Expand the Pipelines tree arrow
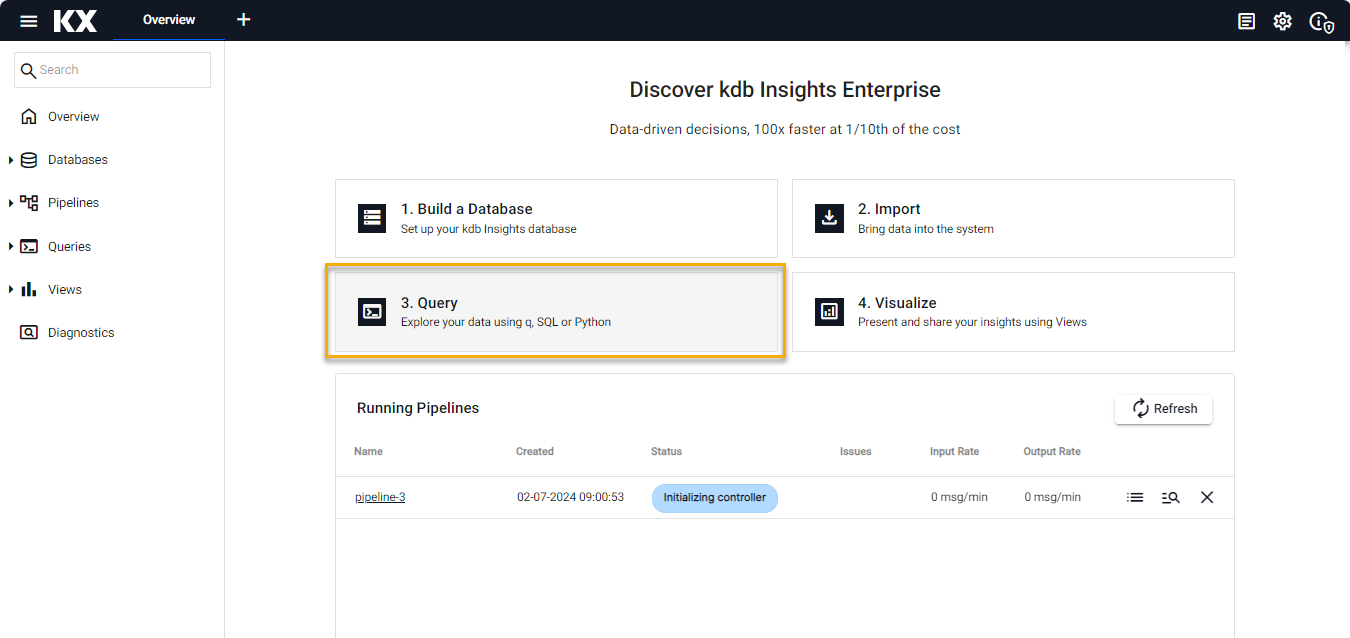The image size is (1350, 638). coord(11,203)
